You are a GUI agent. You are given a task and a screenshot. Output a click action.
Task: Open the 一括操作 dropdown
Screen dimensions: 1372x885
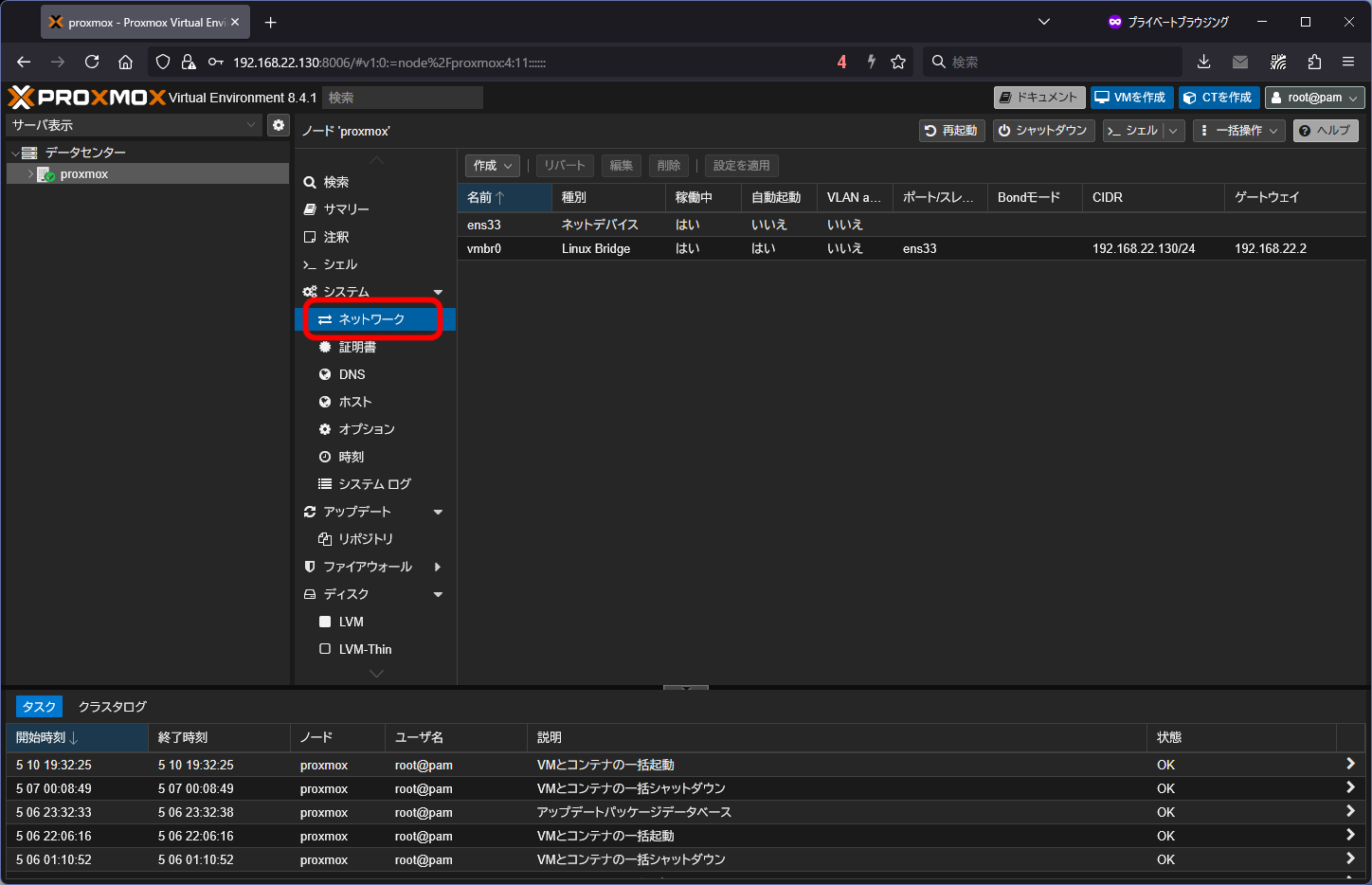[1239, 131]
